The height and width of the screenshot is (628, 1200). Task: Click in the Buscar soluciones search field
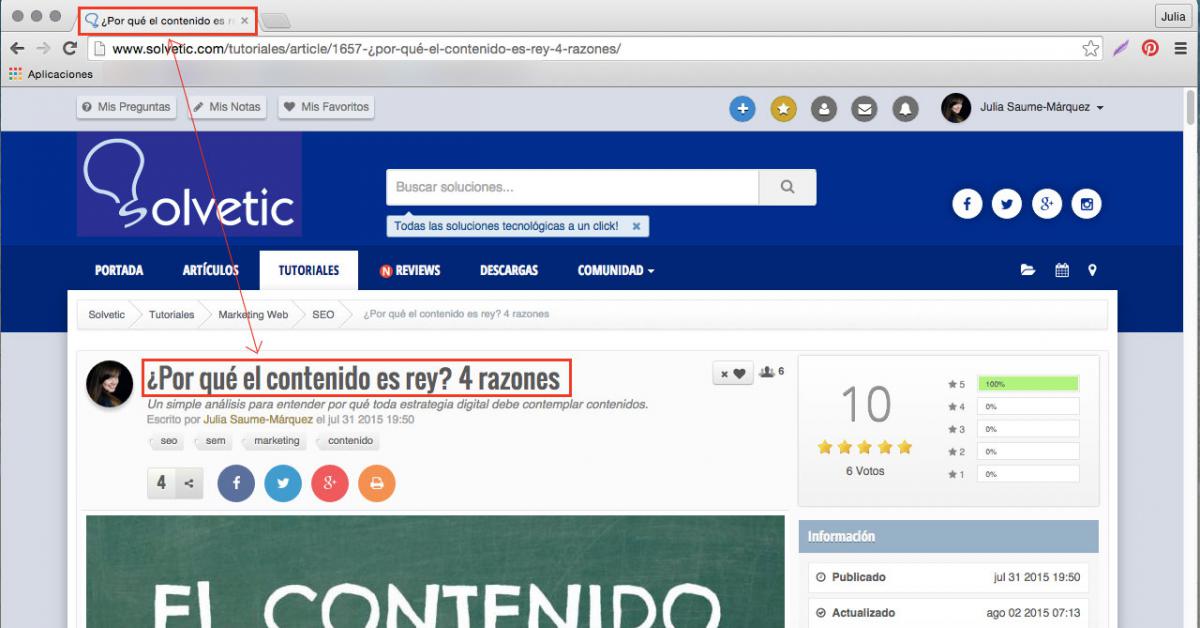[572, 187]
